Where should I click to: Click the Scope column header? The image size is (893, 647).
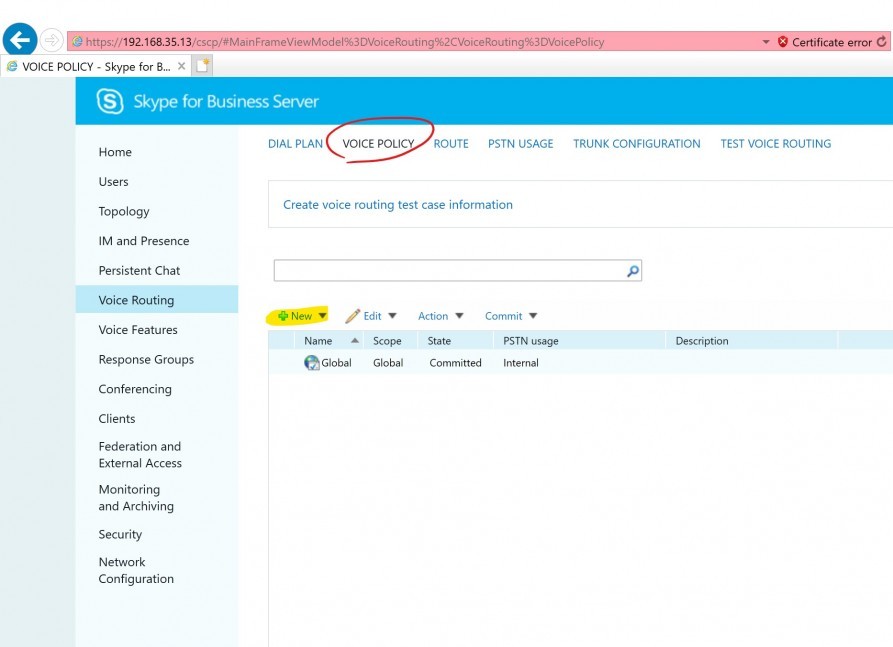click(387, 341)
